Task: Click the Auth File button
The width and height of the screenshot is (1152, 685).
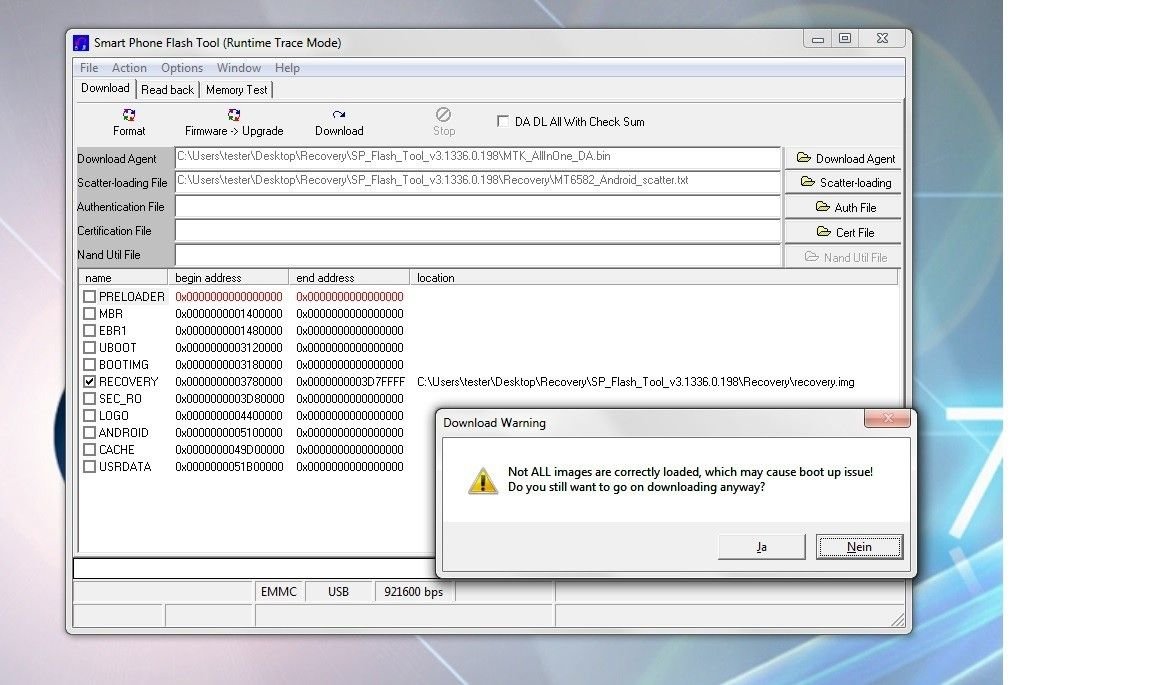Action: [x=844, y=207]
